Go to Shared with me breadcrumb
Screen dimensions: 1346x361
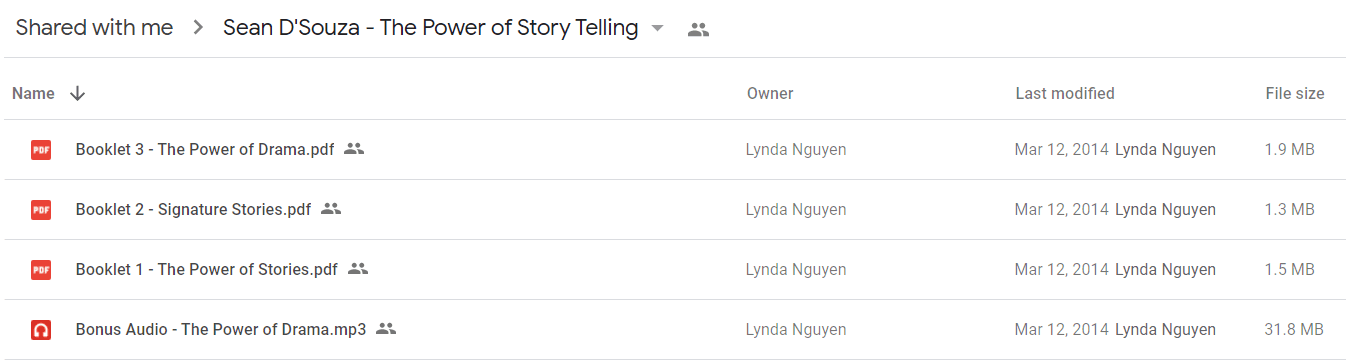coord(94,28)
